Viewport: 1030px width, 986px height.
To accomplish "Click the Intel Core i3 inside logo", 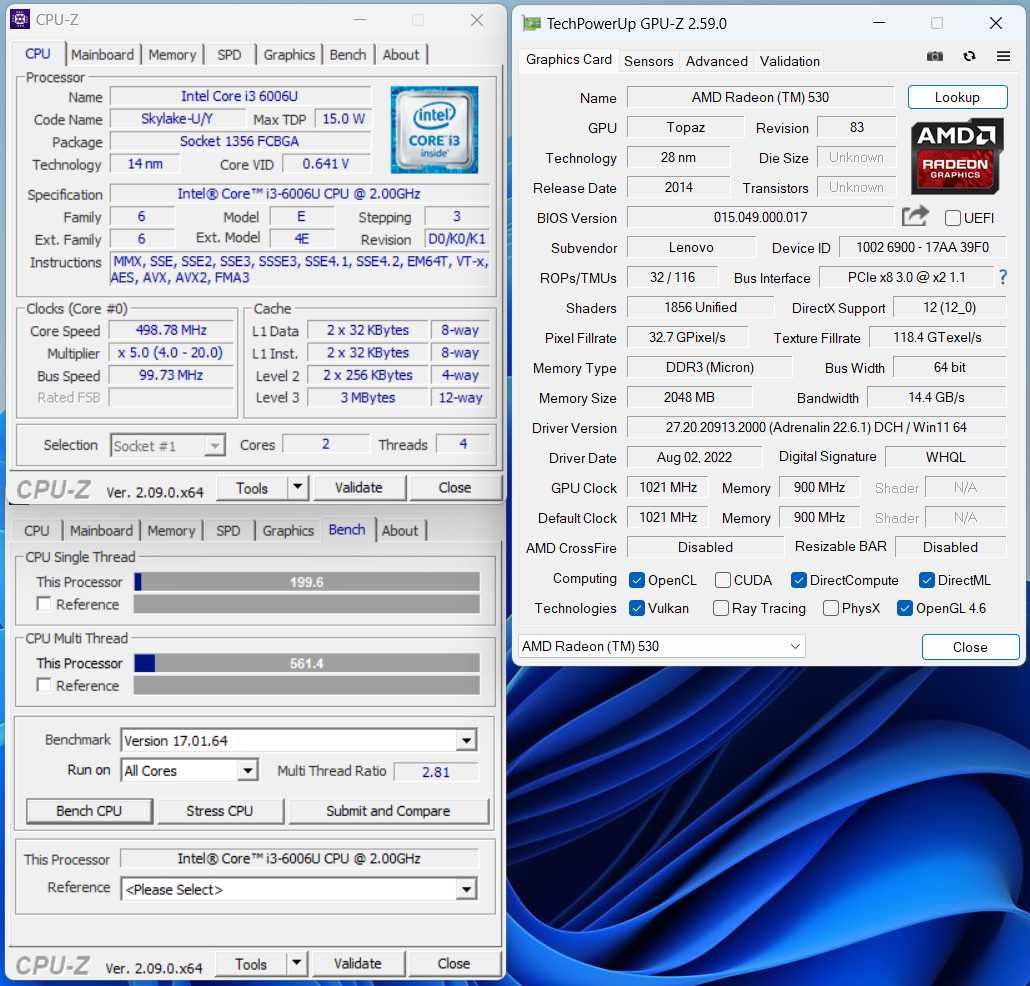I will point(434,129).
